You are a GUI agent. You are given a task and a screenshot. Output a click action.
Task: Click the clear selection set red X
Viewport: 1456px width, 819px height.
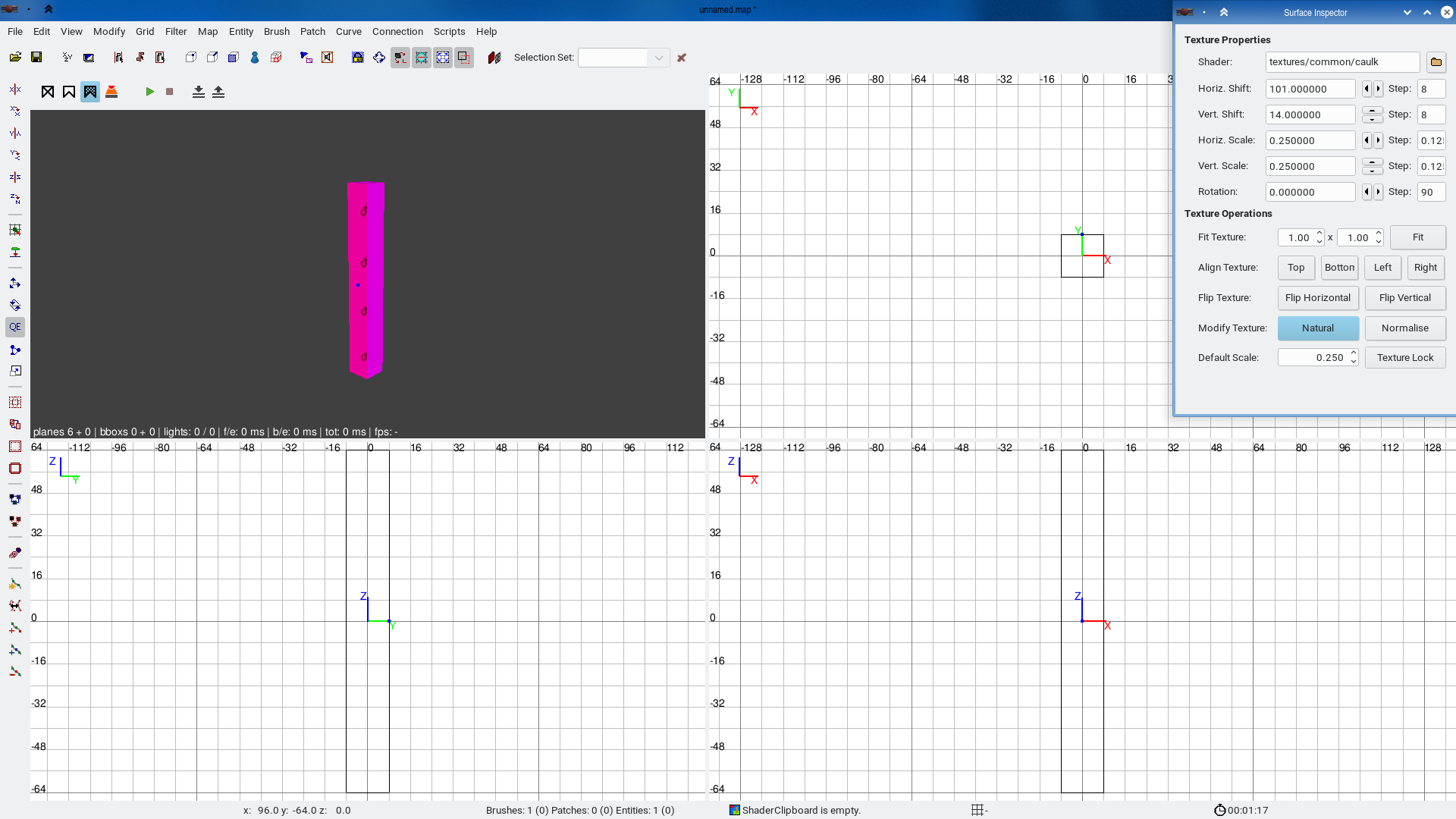pos(682,58)
